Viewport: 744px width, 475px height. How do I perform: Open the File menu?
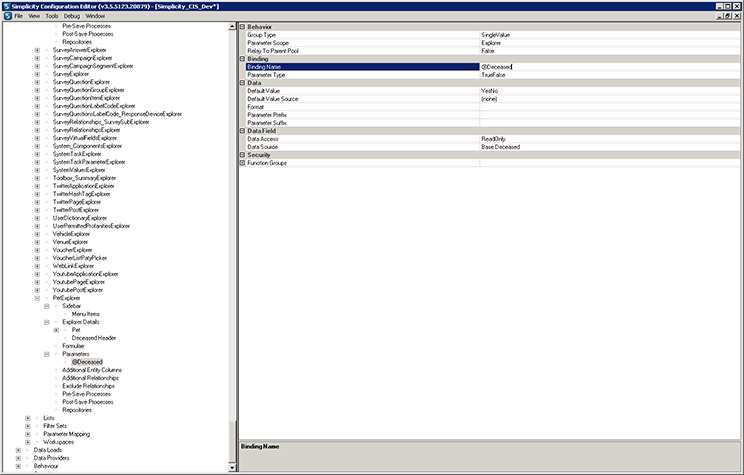19,16
